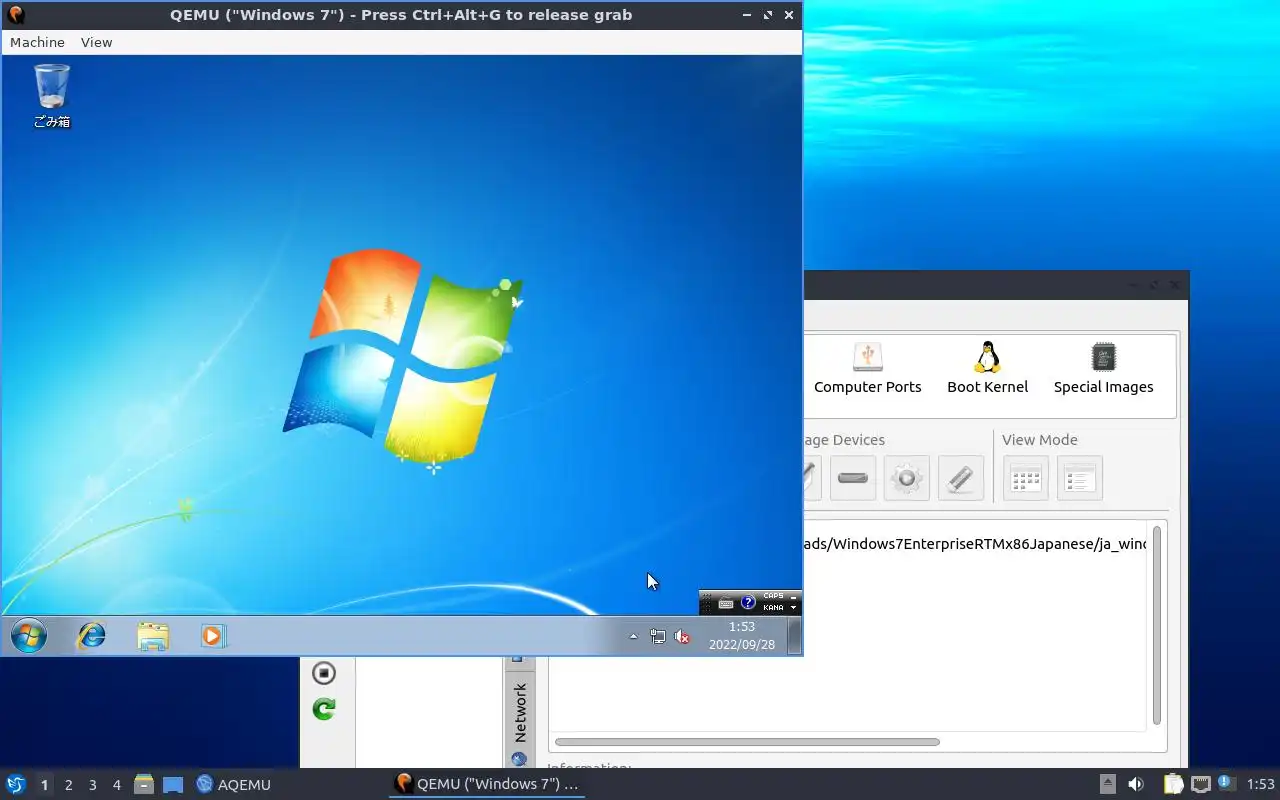Select QEMU ("Windows 7") taskbar entry
The height and width of the screenshot is (800, 1280).
(x=487, y=784)
